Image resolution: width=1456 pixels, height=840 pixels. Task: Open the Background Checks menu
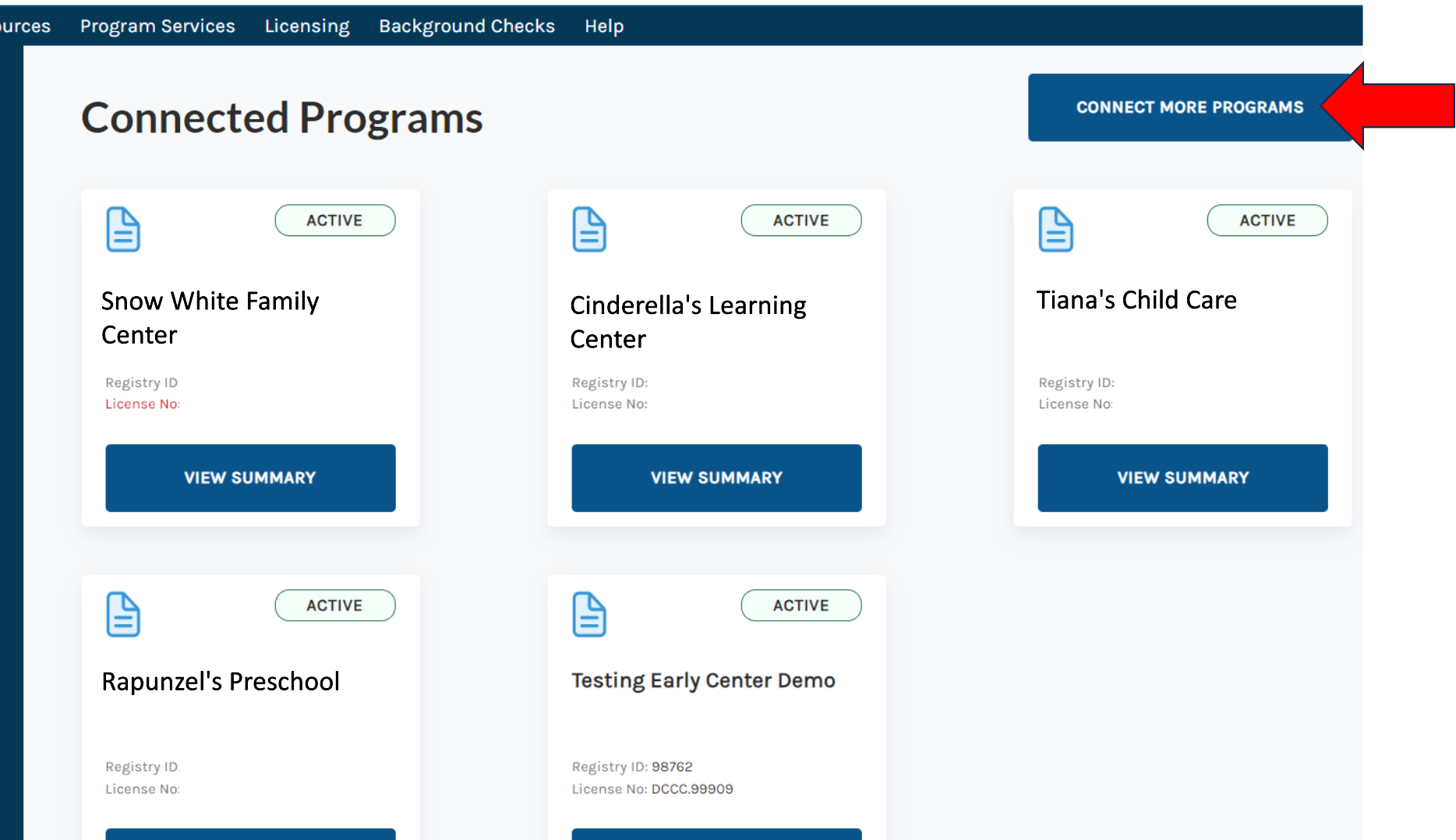pos(467,26)
